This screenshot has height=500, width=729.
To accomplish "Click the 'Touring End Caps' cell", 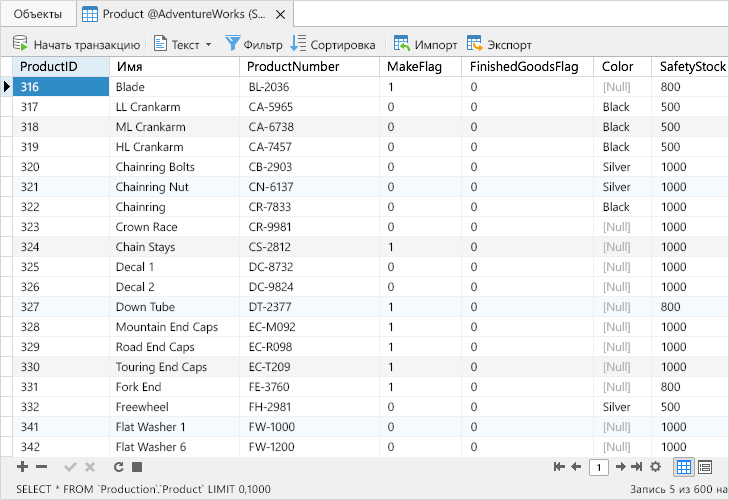I will point(174,367).
